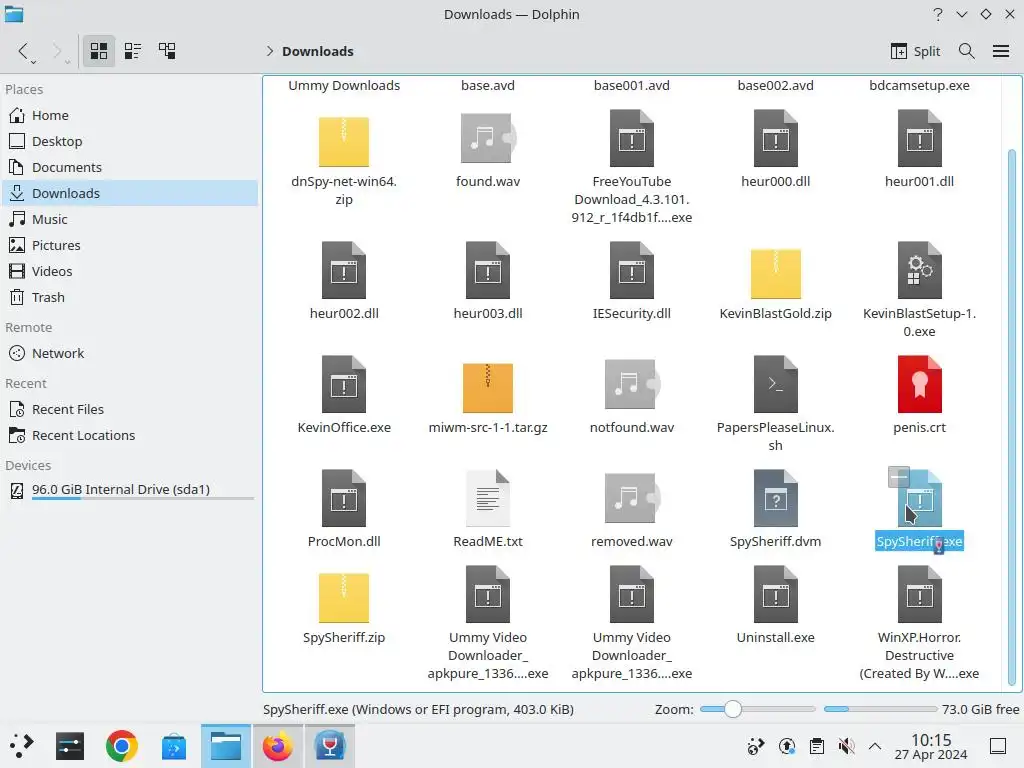Switch to Compact view mode
This screenshot has height=768, width=1024.
point(133,51)
